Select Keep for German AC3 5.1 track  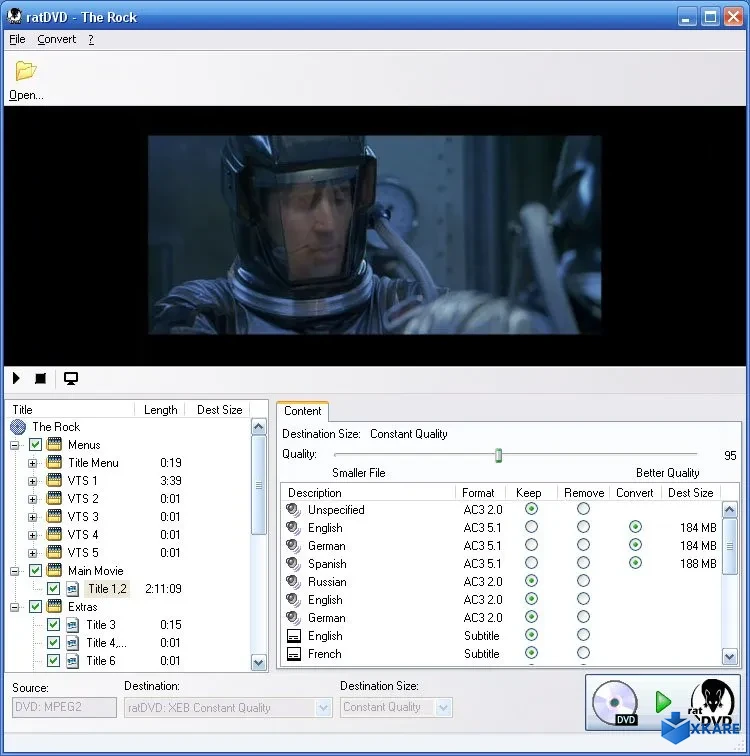coord(531,545)
